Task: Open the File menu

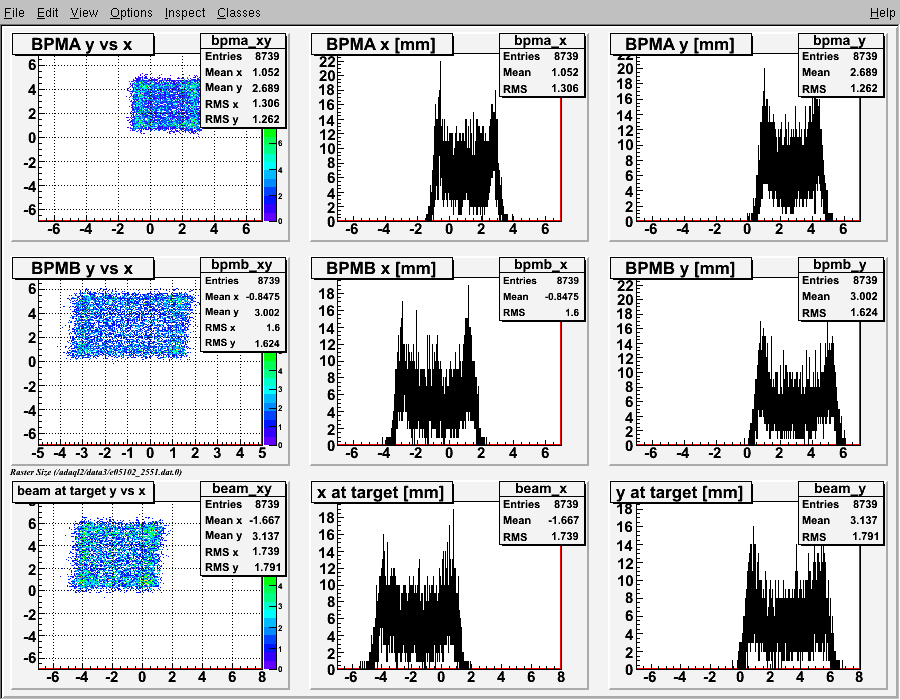Action: (x=14, y=12)
